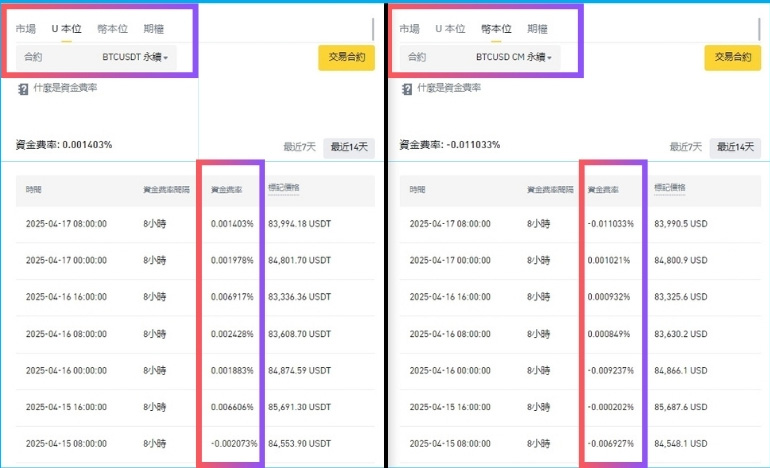Switch to 市場 tab in the left panel
The image size is (770, 468).
click(x=27, y=29)
